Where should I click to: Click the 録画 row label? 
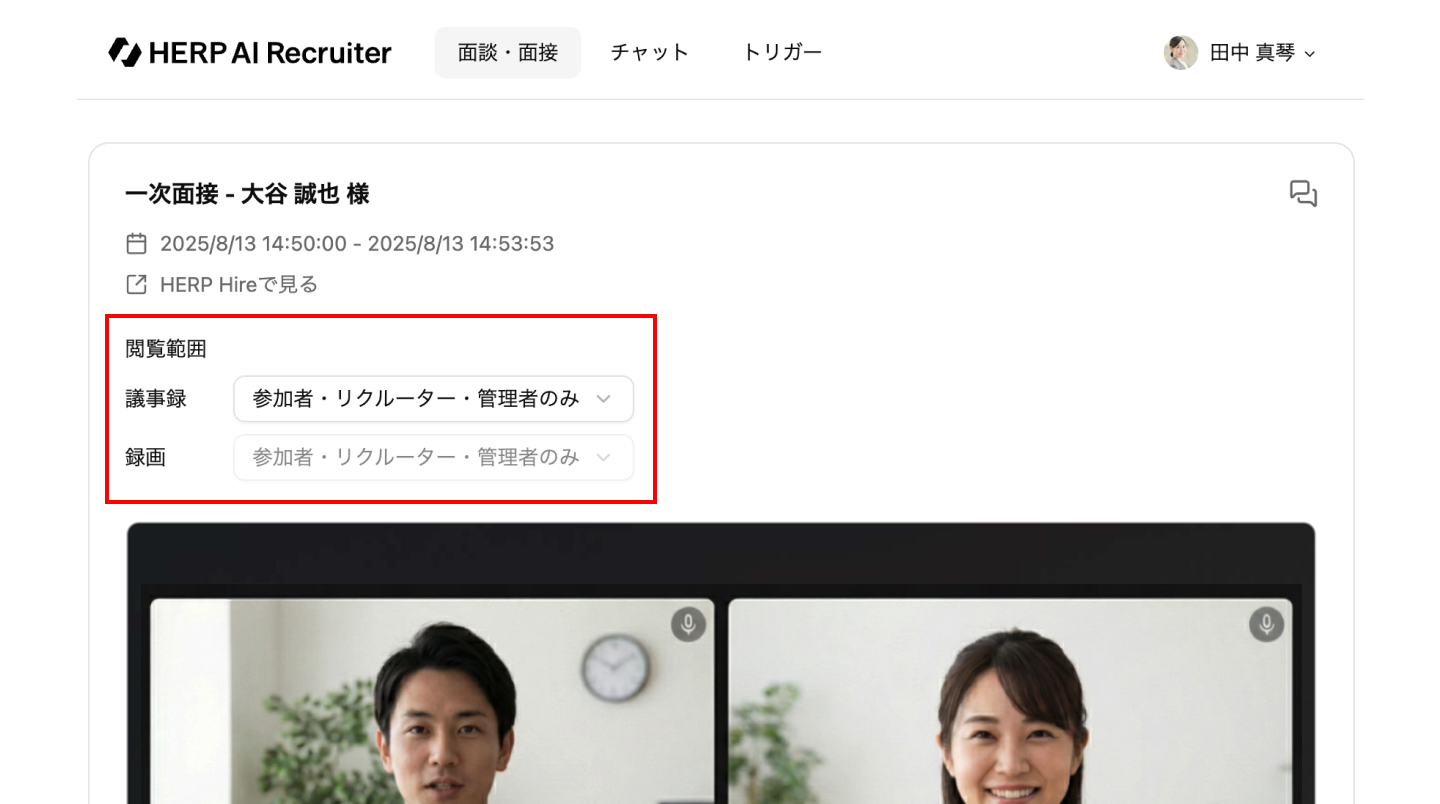click(x=146, y=458)
